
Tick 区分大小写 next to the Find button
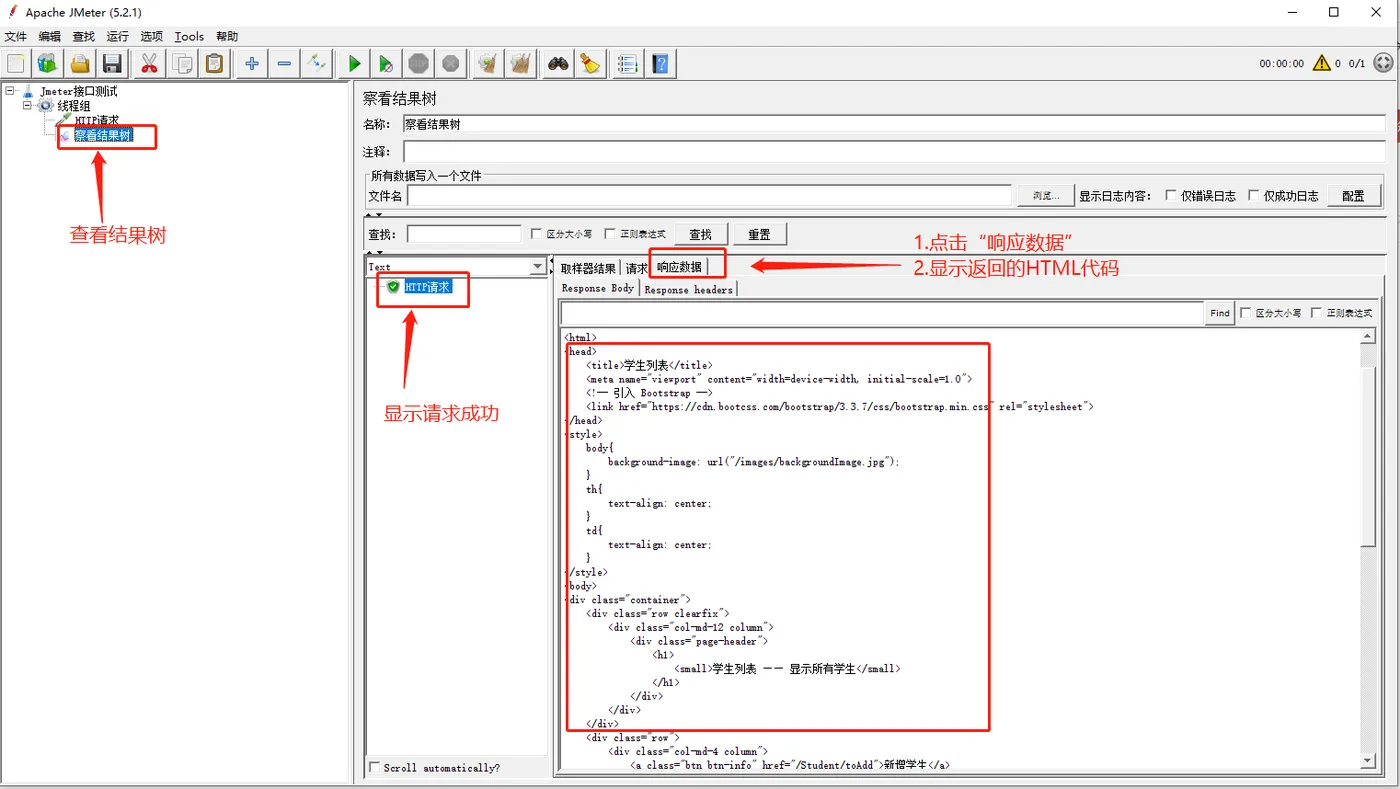pyautogui.click(x=1245, y=313)
